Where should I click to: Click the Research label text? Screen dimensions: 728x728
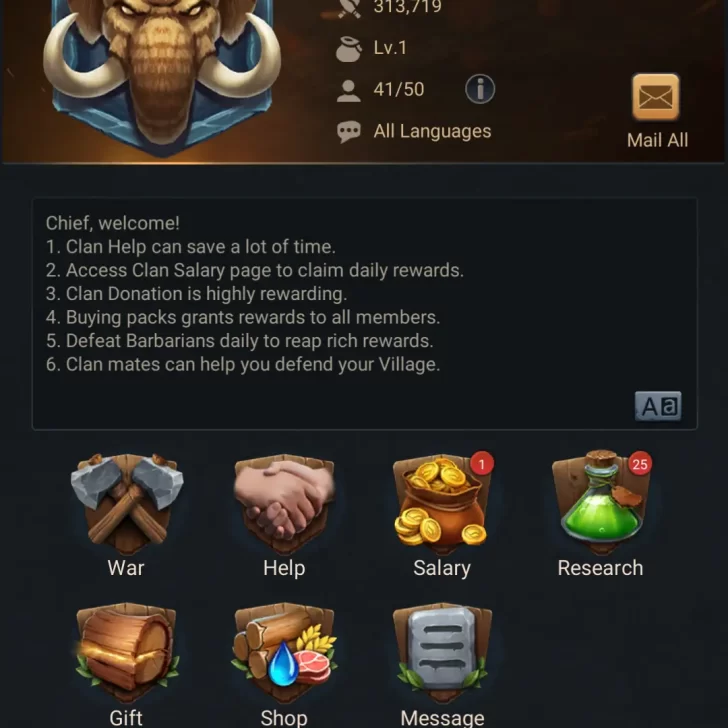[600, 568]
